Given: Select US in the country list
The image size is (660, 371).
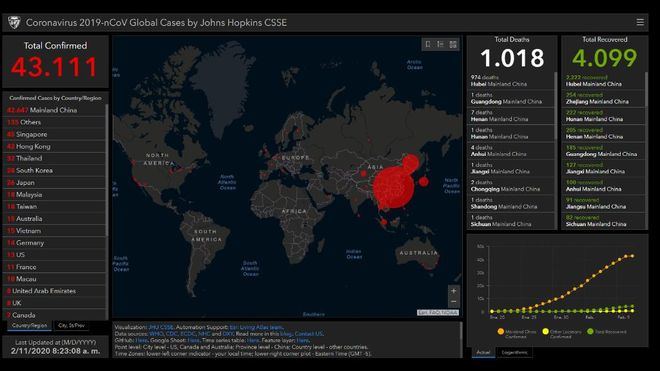Looking at the screenshot, I should pos(54,255).
